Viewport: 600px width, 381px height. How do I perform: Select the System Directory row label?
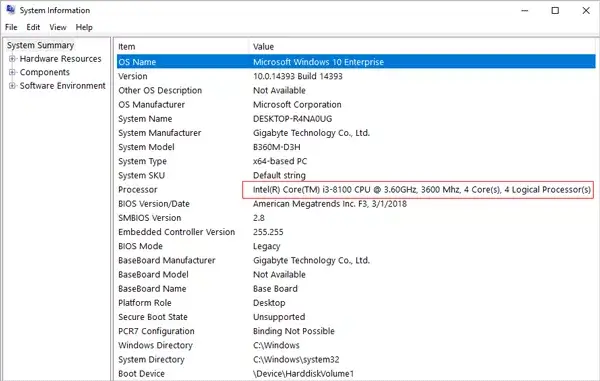tap(152, 359)
